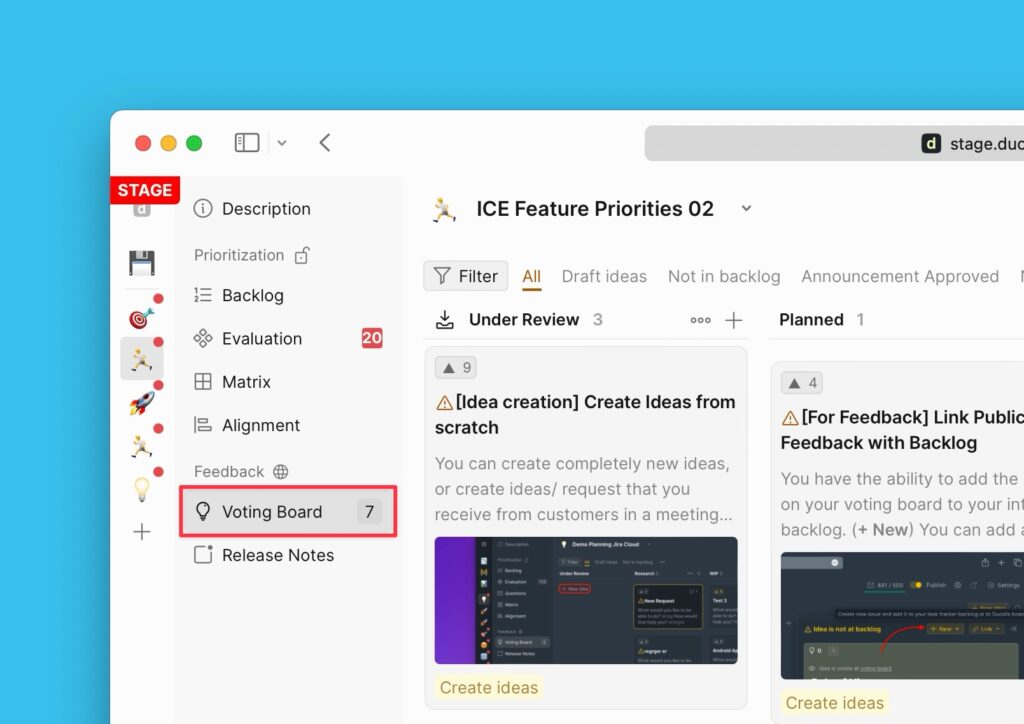Screen dimensions: 1024x724
Task: Upvote the Link Public Feedback card
Action: 801,383
